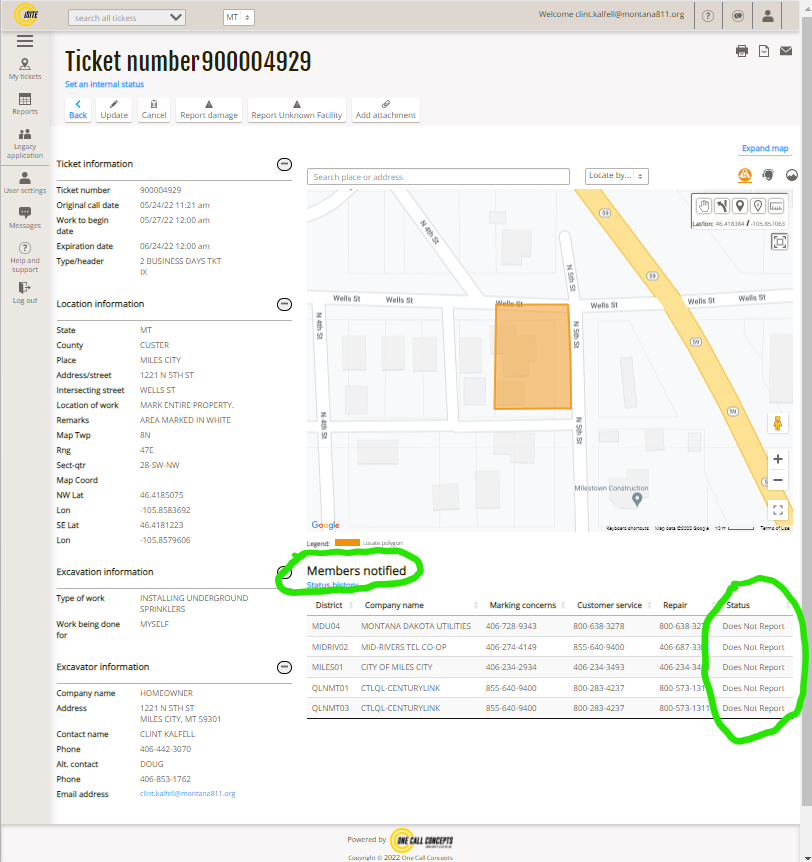Sort the table by Marking concerns column
This screenshot has width=812, height=862.
(x=527, y=605)
